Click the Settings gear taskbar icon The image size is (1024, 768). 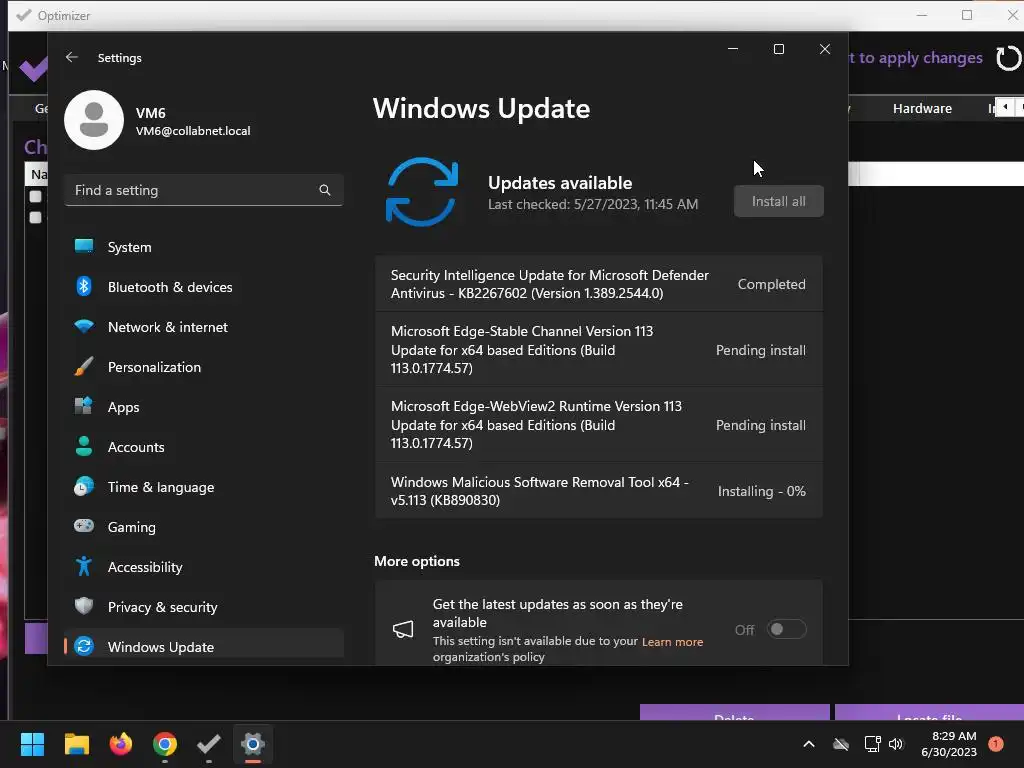(x=253, y=744)
